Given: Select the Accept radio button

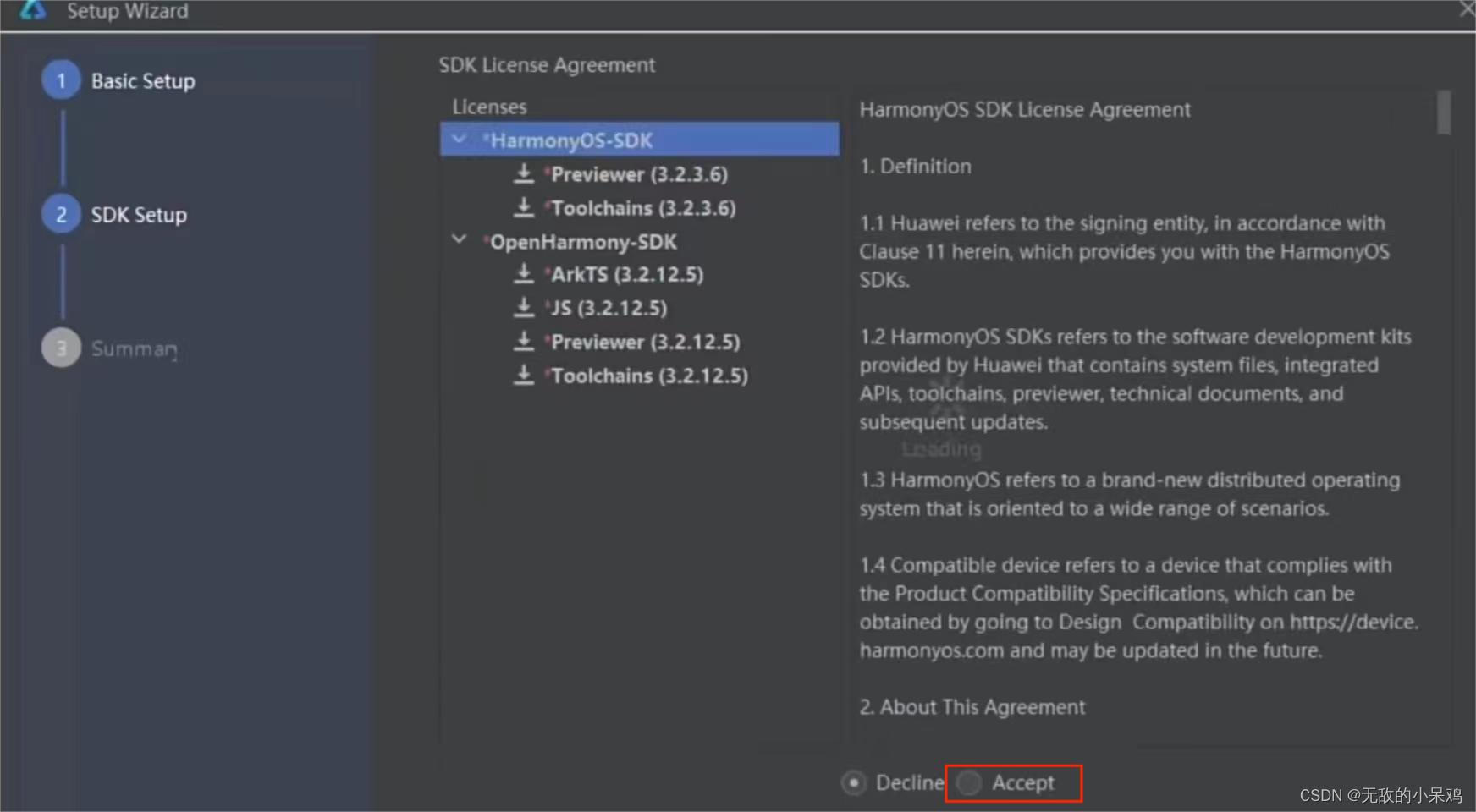Looking at the screenshot, I should [969, 783].
